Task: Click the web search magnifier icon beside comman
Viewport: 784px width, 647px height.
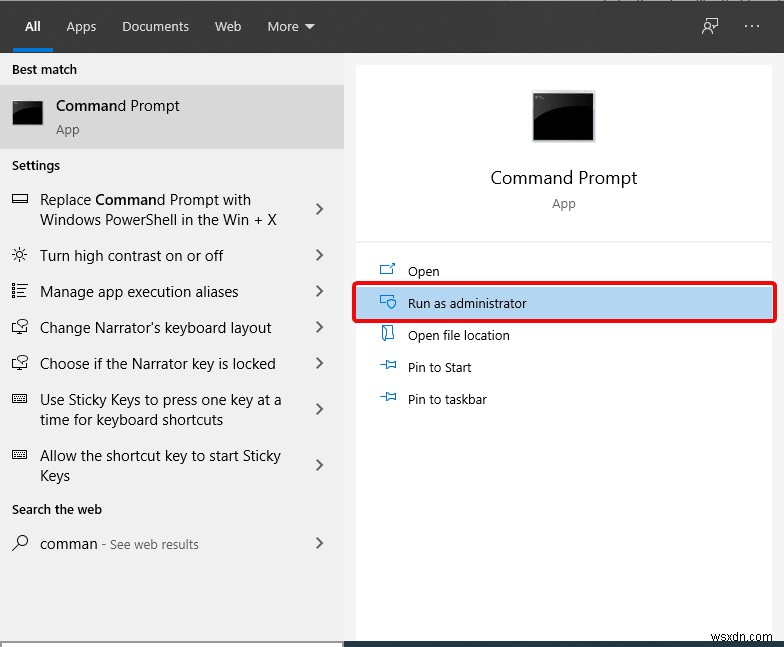Action: (x=20, y=543)
